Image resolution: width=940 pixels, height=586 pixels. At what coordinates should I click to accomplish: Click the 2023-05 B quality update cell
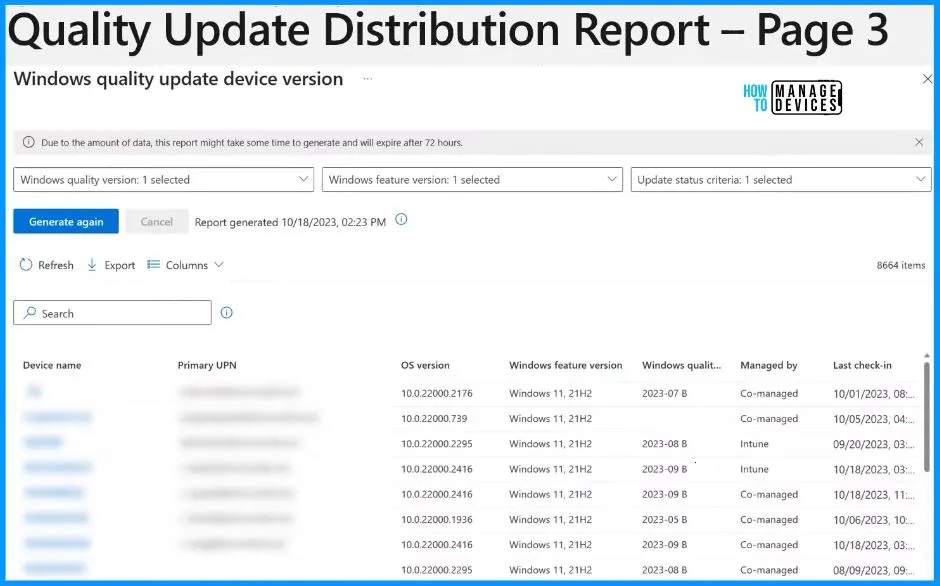coord(664,519)
